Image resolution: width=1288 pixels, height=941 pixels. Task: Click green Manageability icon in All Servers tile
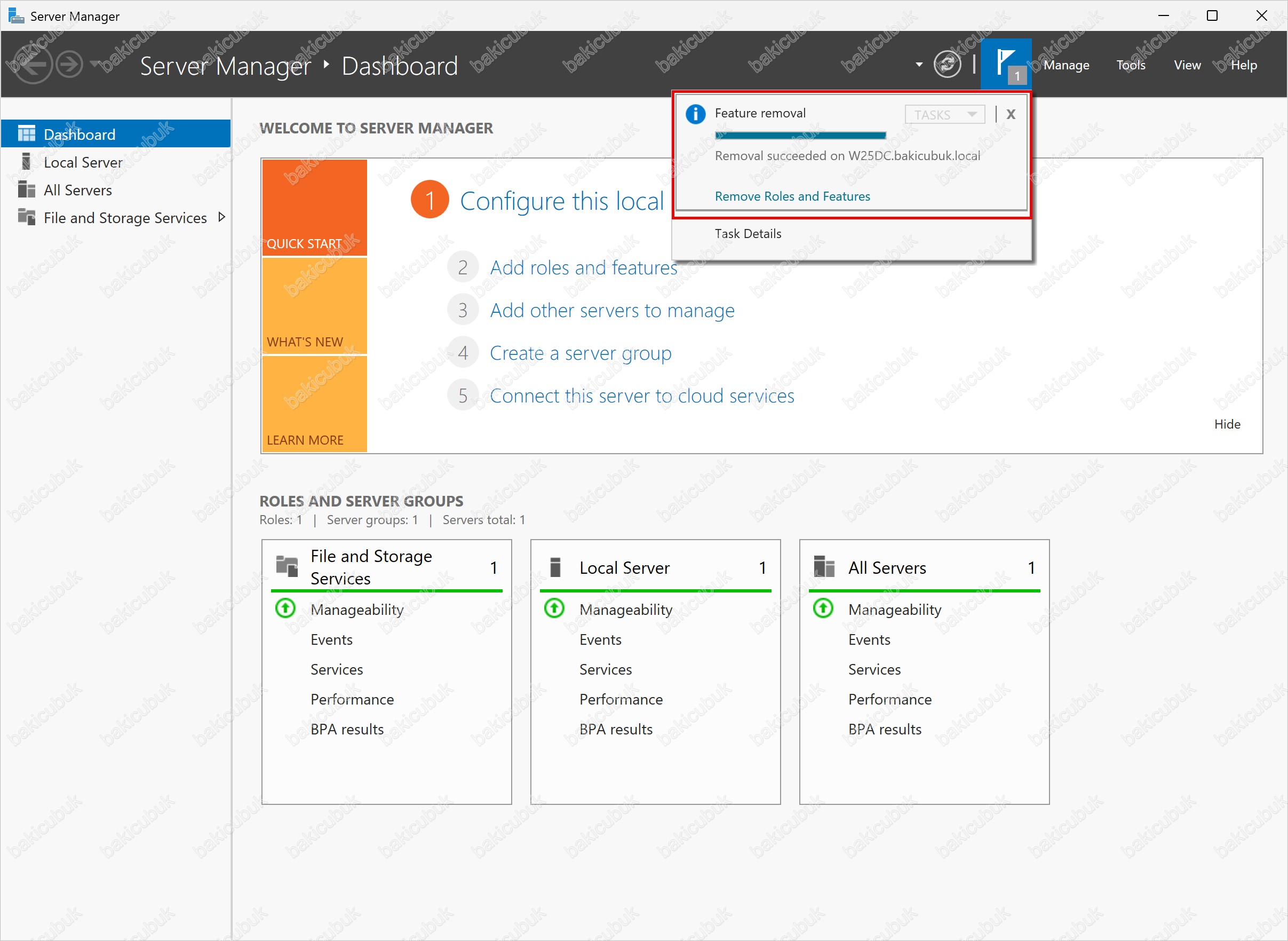pos(823,608)
